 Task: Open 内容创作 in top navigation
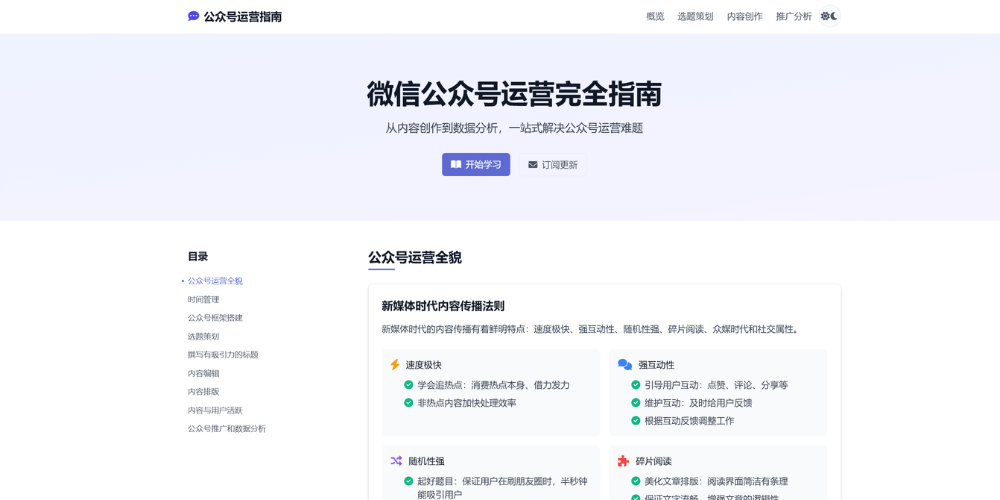[745, 17]
